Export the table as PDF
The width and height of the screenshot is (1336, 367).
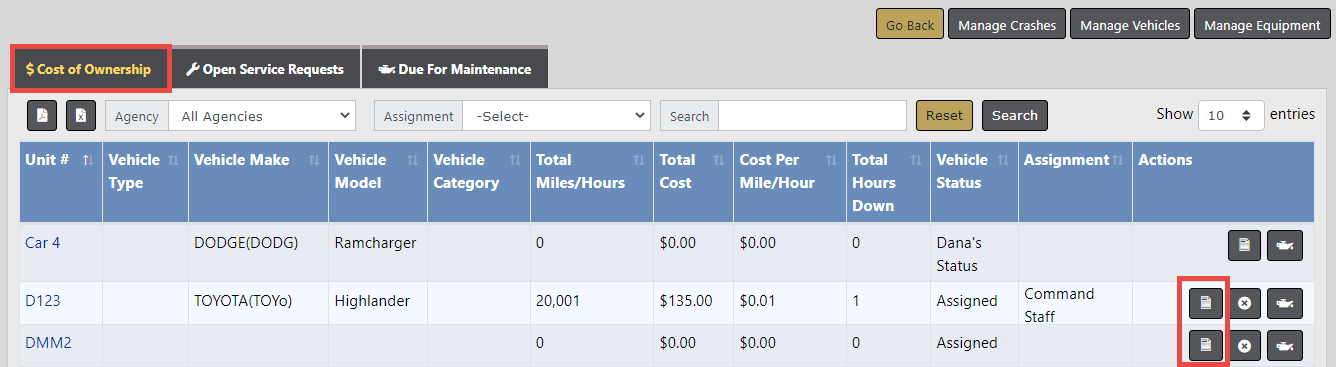(42, 116)
